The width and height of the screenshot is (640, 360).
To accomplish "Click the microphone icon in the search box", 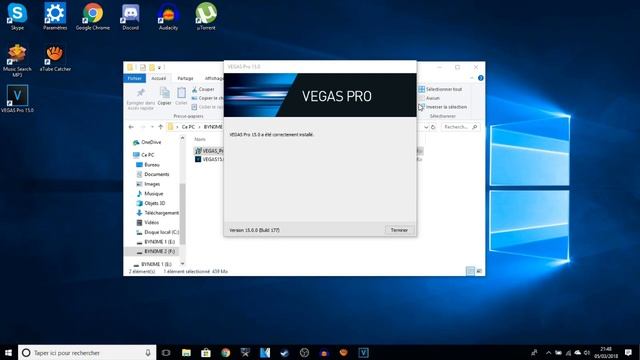I will (x=148, y=353).
